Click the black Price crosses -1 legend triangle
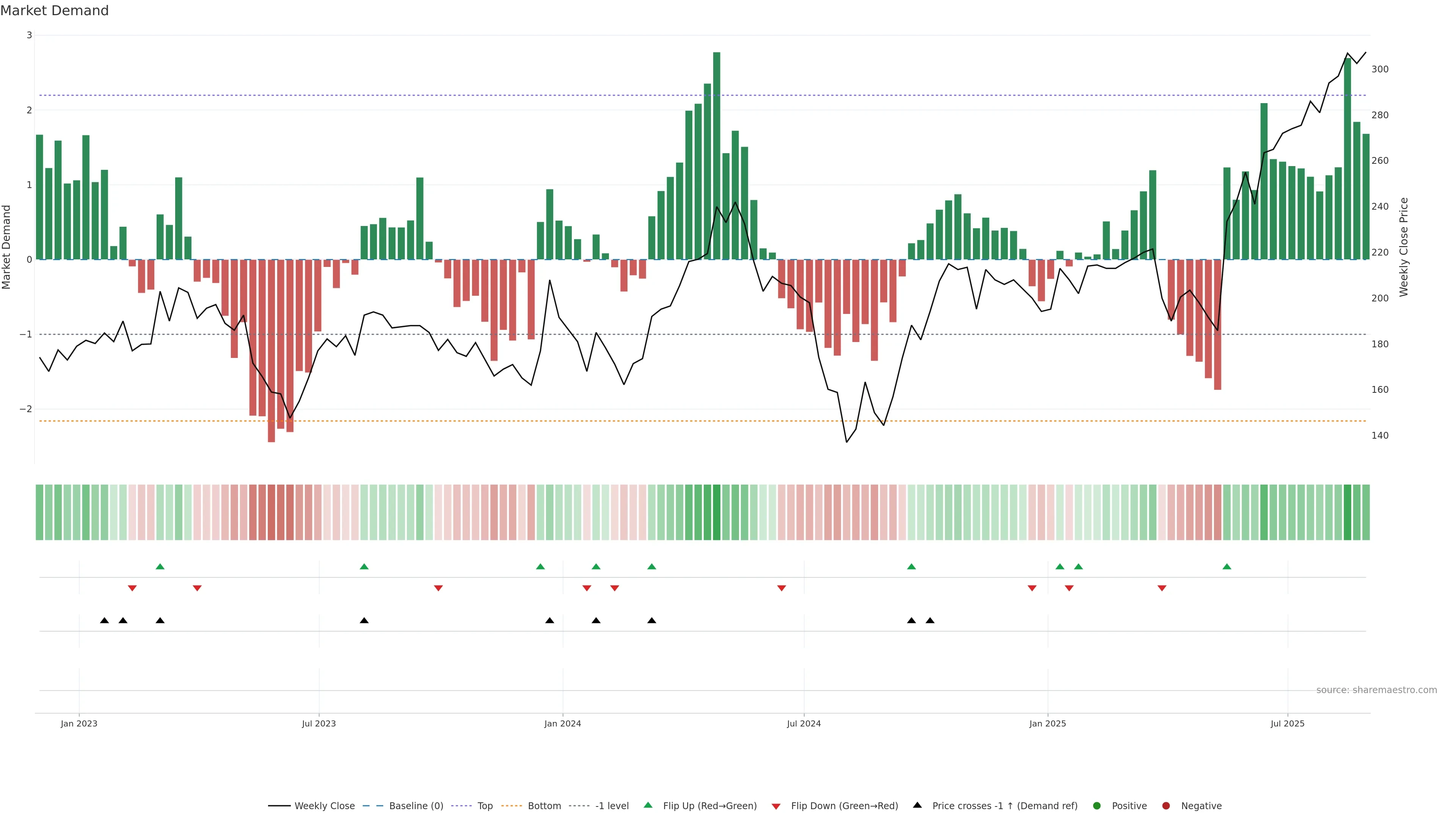1456x819 pixels. 917,805
